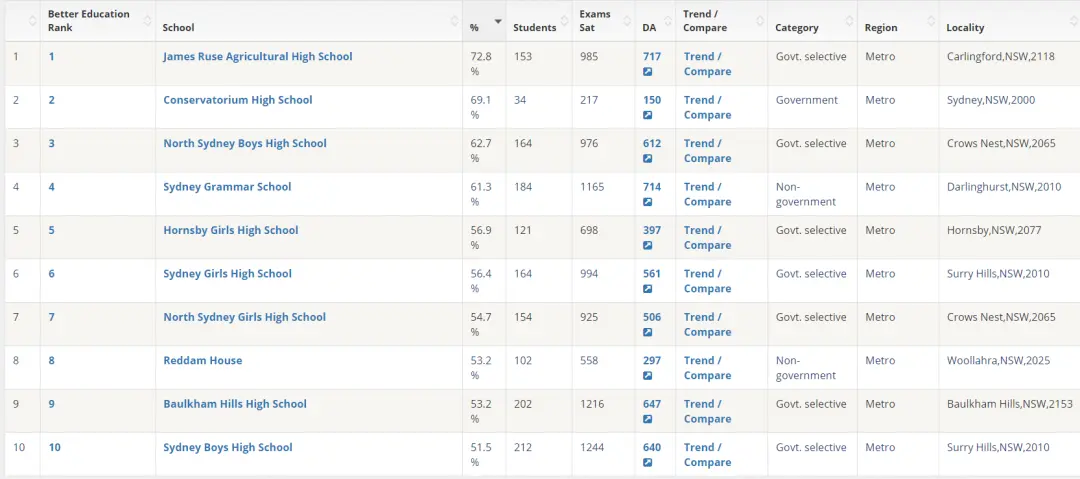Open external link icon under DA 397
This screenshot has height=479, width=1080.
click(647, 245)
